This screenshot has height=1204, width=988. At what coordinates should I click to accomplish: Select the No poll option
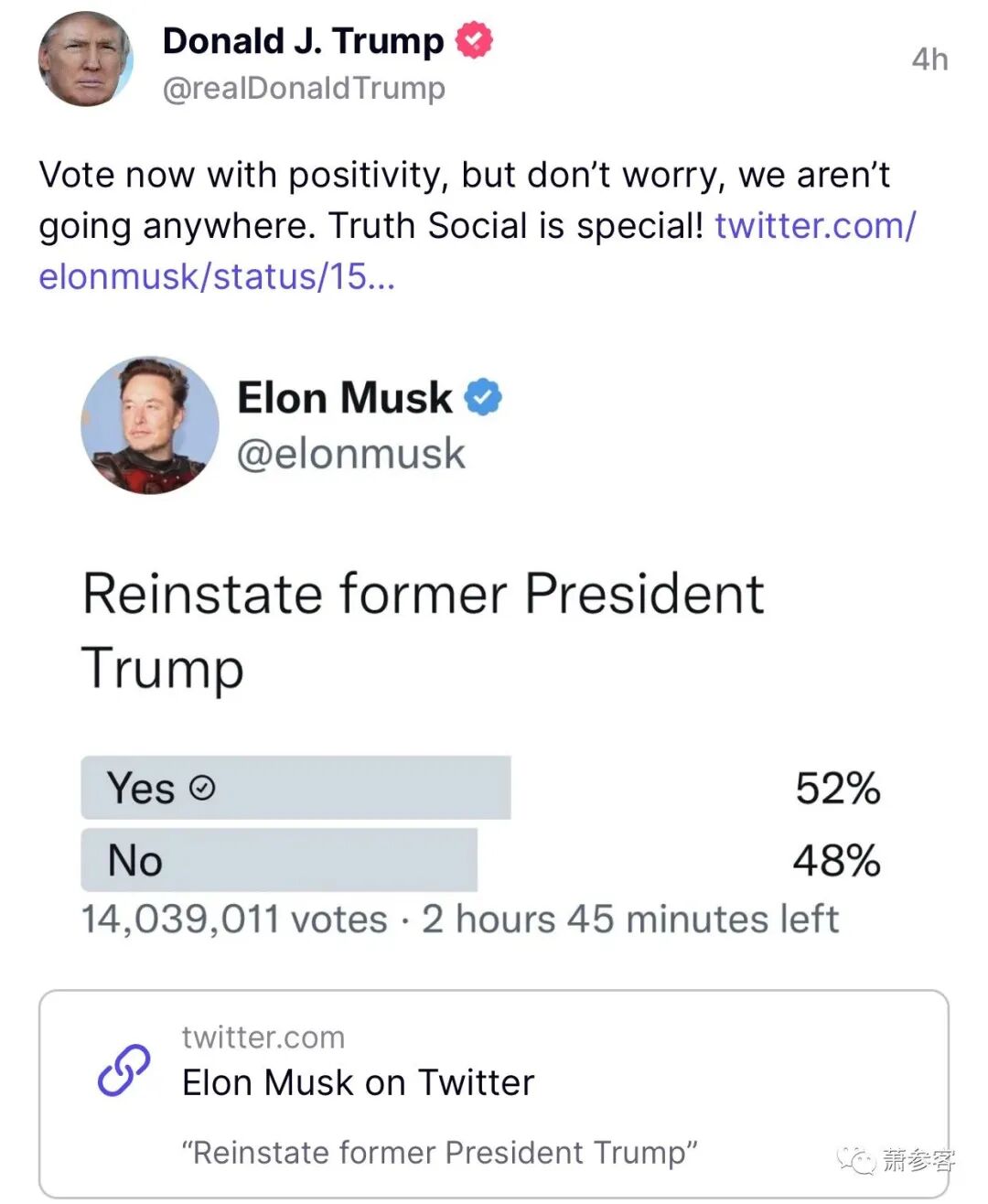(x=278, y=860)
